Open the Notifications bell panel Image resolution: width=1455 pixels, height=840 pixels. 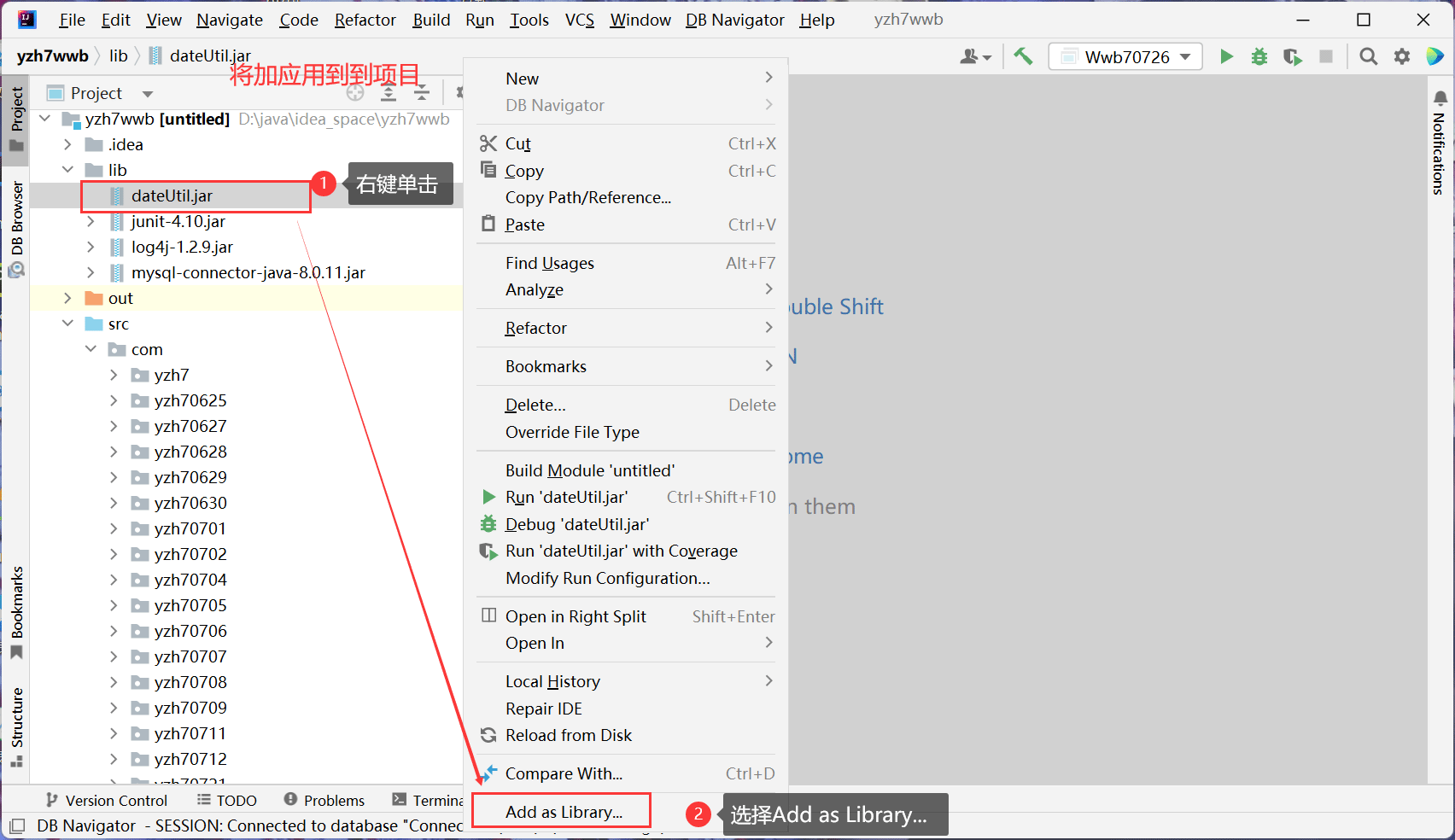pyautogui.click(x=1440, y=99)
